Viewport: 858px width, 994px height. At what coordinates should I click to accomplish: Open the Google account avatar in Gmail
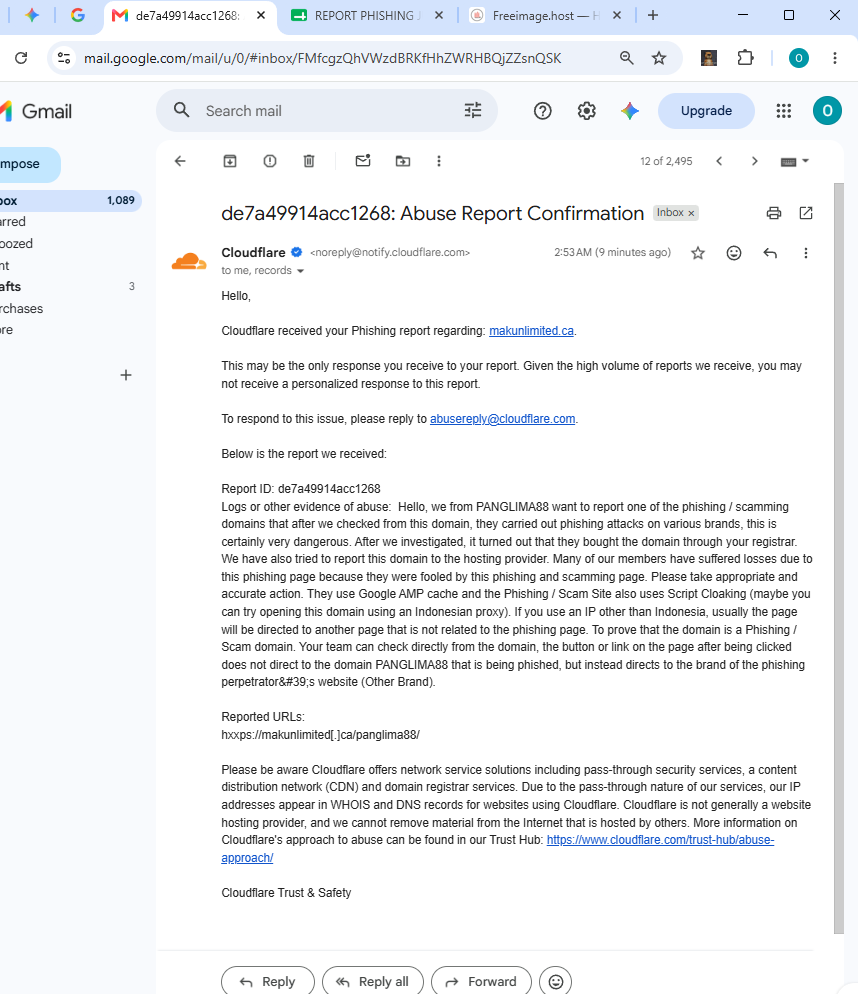coord(828,111)
